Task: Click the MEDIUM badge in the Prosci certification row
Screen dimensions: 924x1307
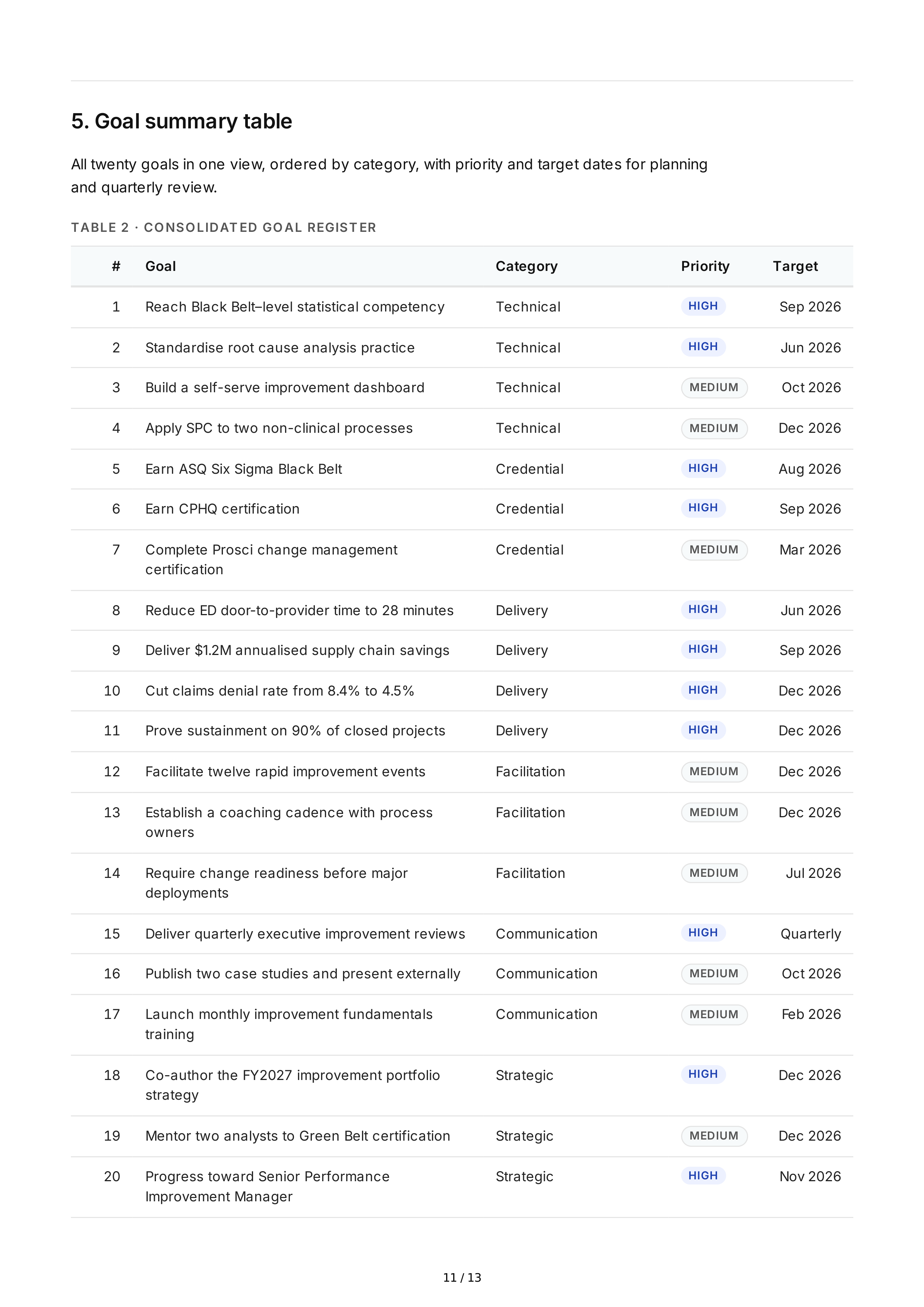Action: [x=714, y=550]
